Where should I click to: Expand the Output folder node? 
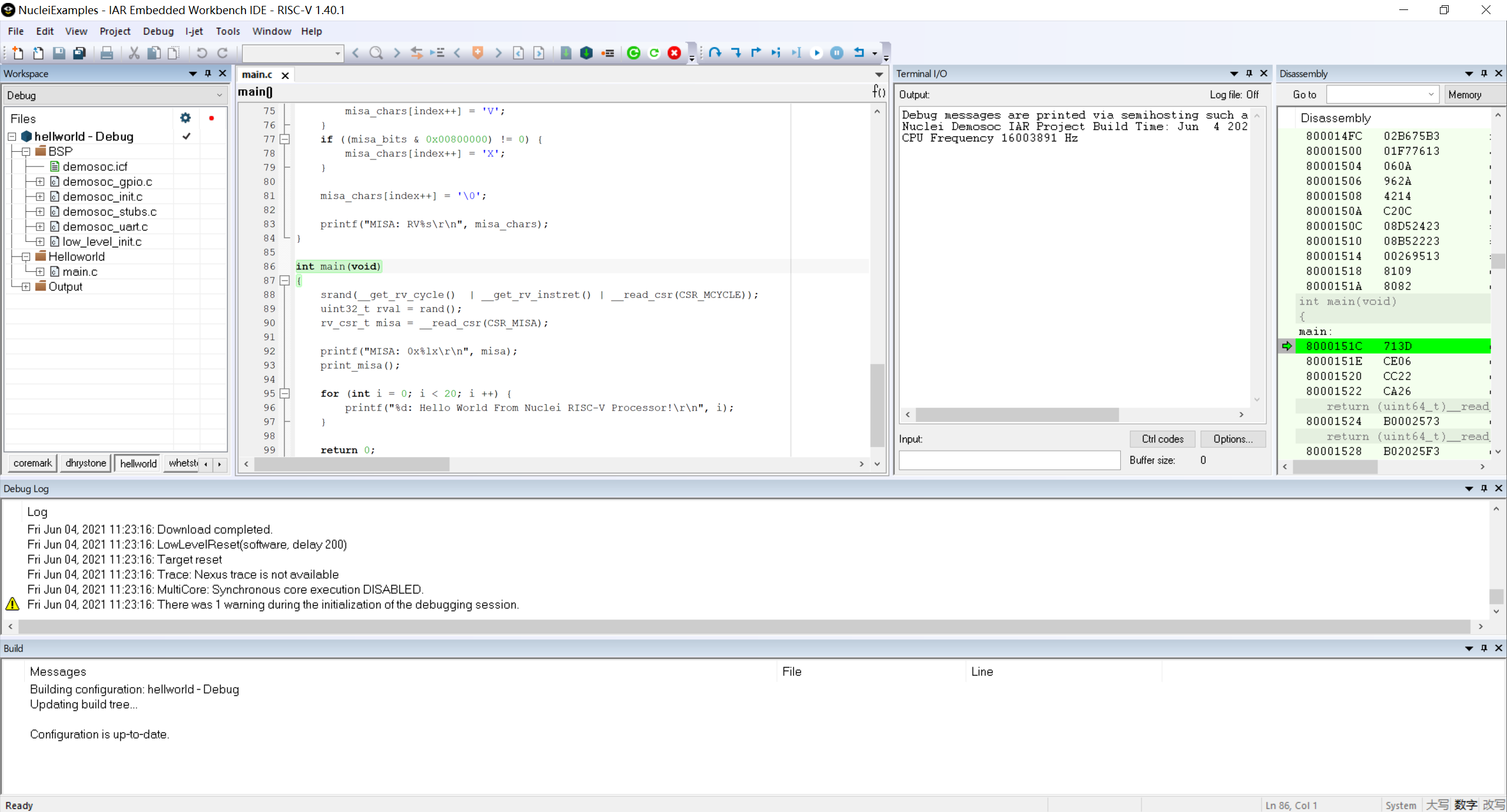click(26, 287)
